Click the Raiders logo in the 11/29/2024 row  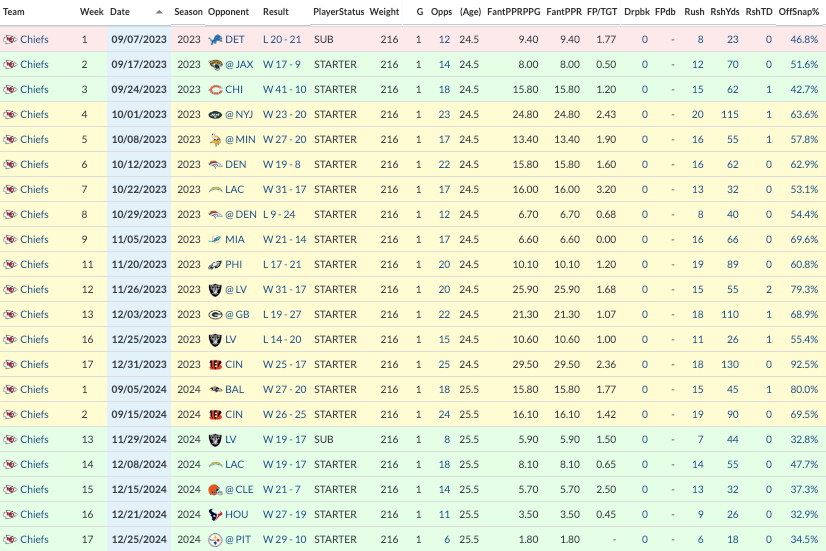pos(215,440)
